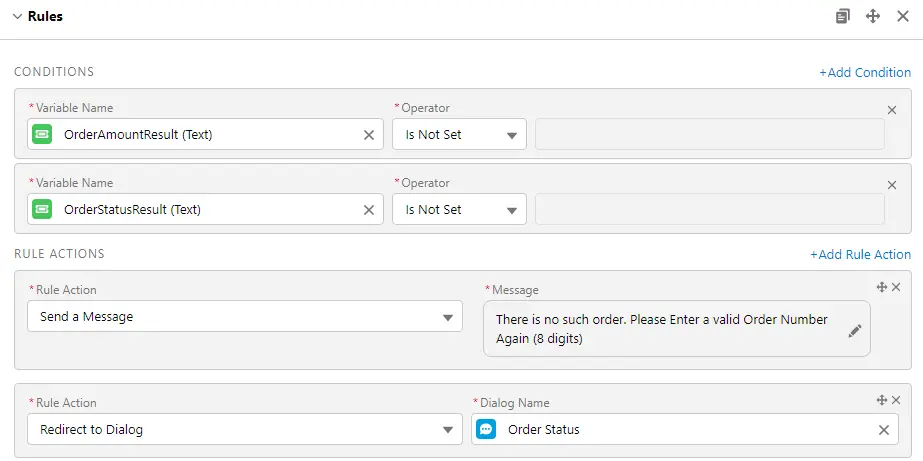
Task: Click the move icon in Rules header
Action: pos(872,17)
